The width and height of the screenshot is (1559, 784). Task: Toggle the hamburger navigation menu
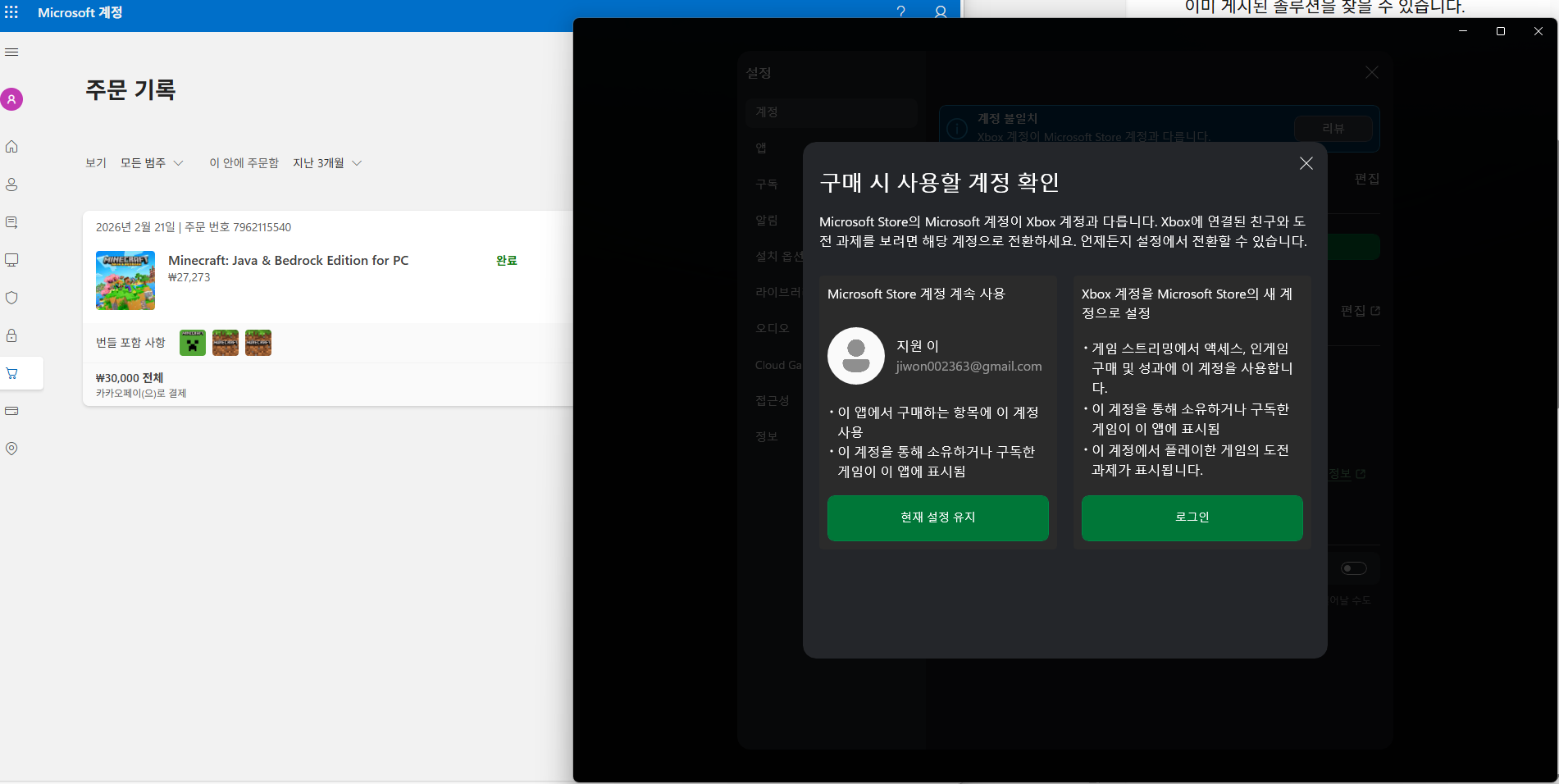(x=11, y=52)
